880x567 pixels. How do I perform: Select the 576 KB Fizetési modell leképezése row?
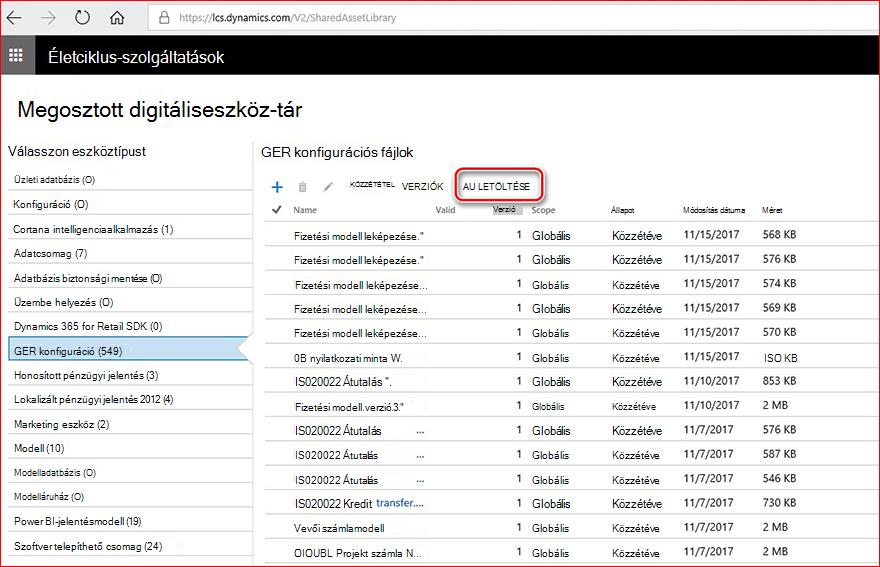point(571,259)
